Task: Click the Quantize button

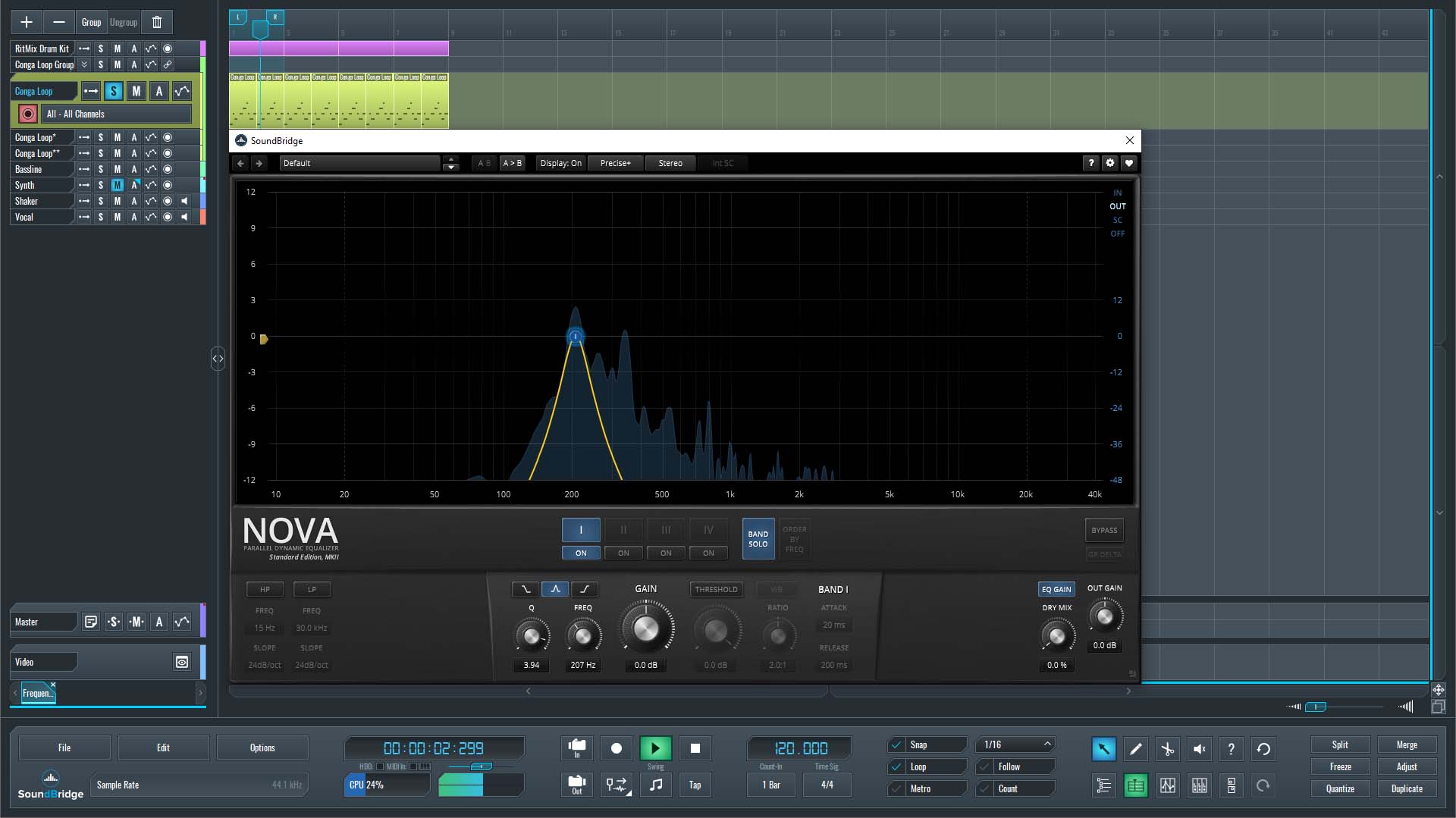Action: [x=1340, y=789]
